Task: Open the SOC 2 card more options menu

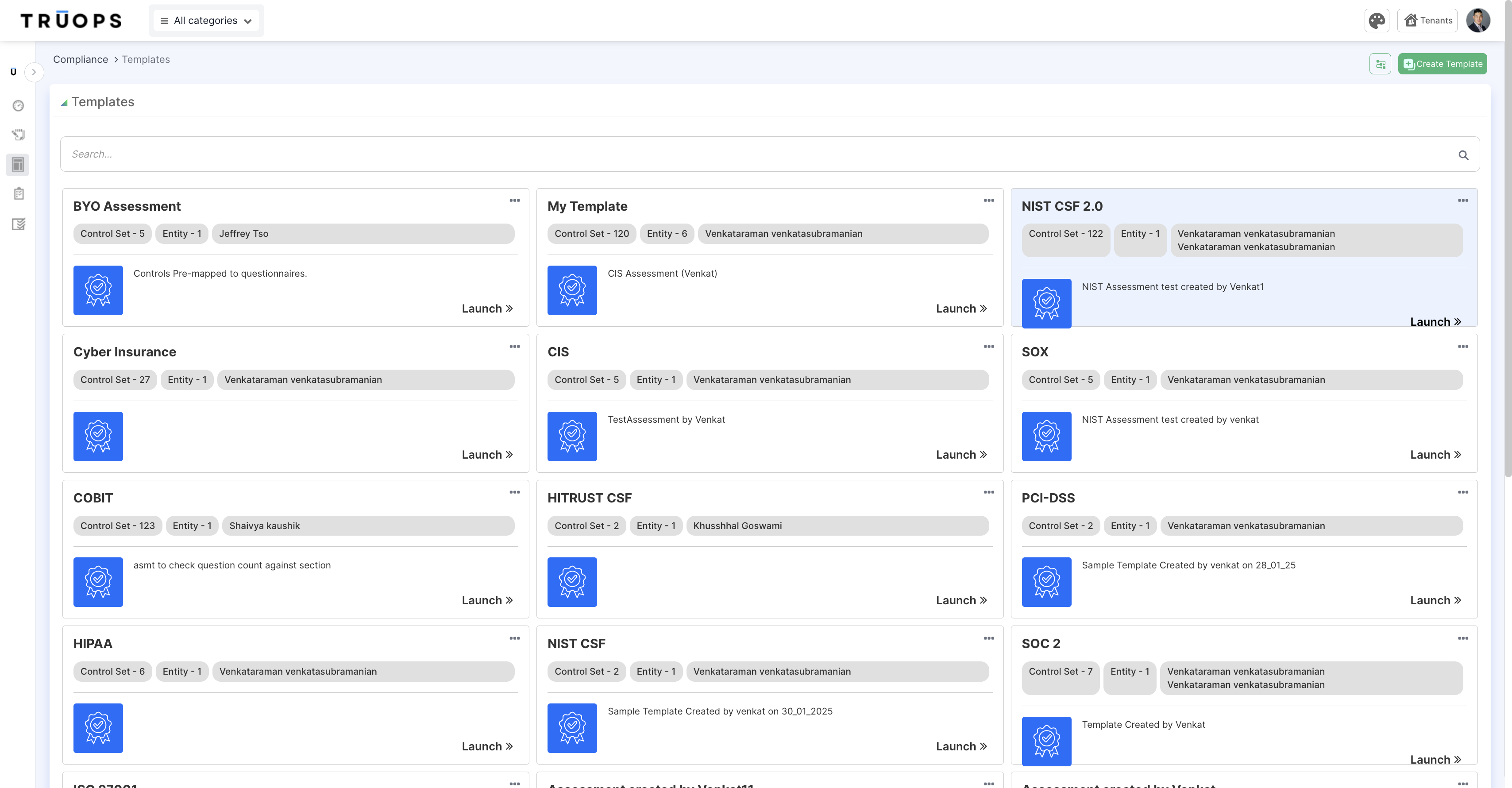Action: [1463, 638]
